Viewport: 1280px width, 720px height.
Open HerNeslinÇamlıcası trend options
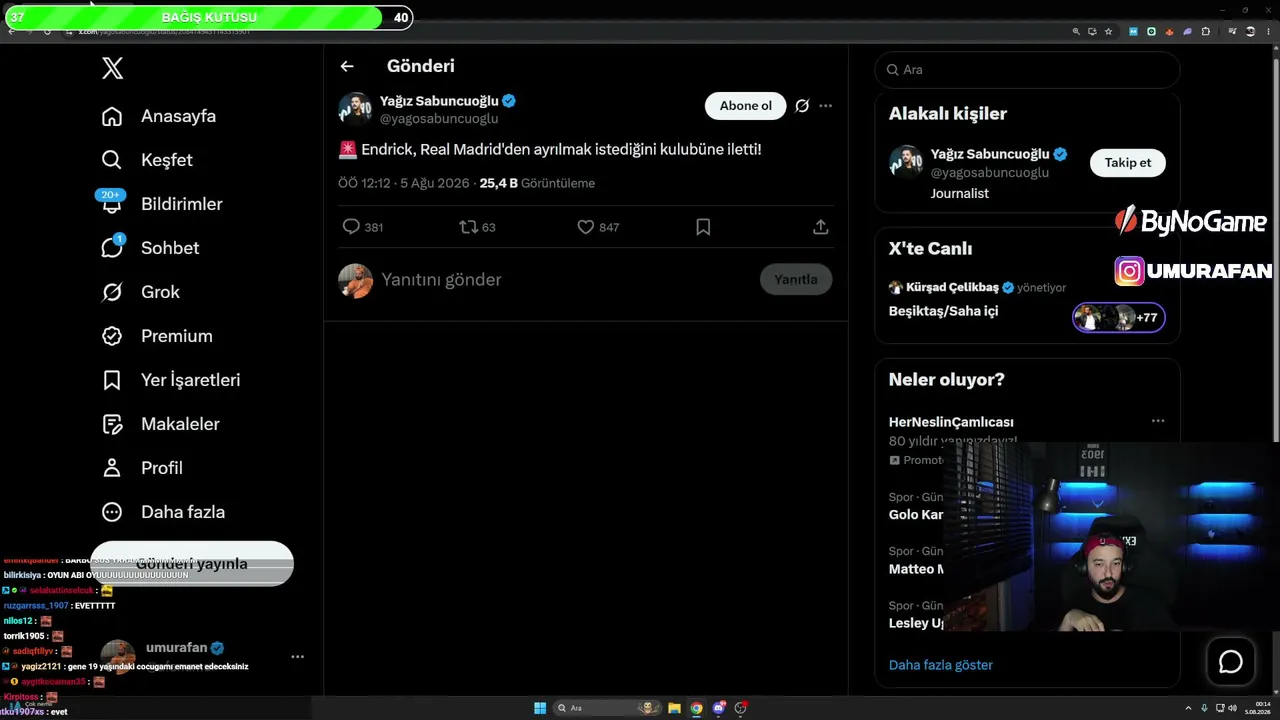[1158, 421]
